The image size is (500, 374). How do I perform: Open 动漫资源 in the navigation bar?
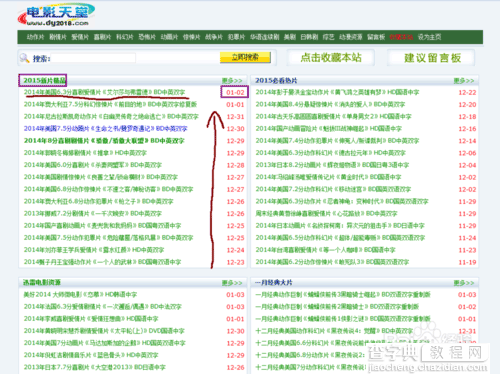coord(351,37)
